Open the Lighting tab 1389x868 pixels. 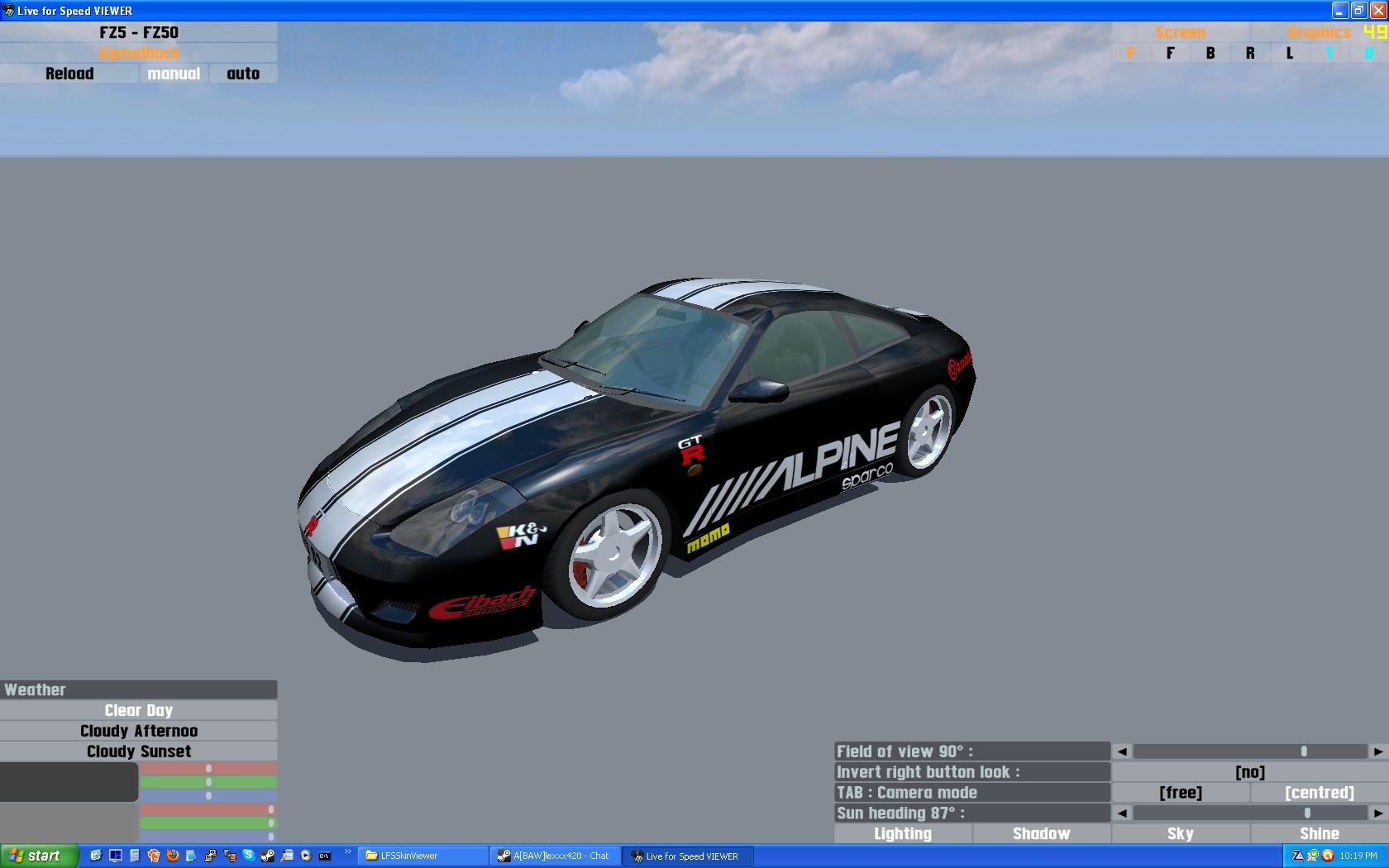click(x=903, y=834)
